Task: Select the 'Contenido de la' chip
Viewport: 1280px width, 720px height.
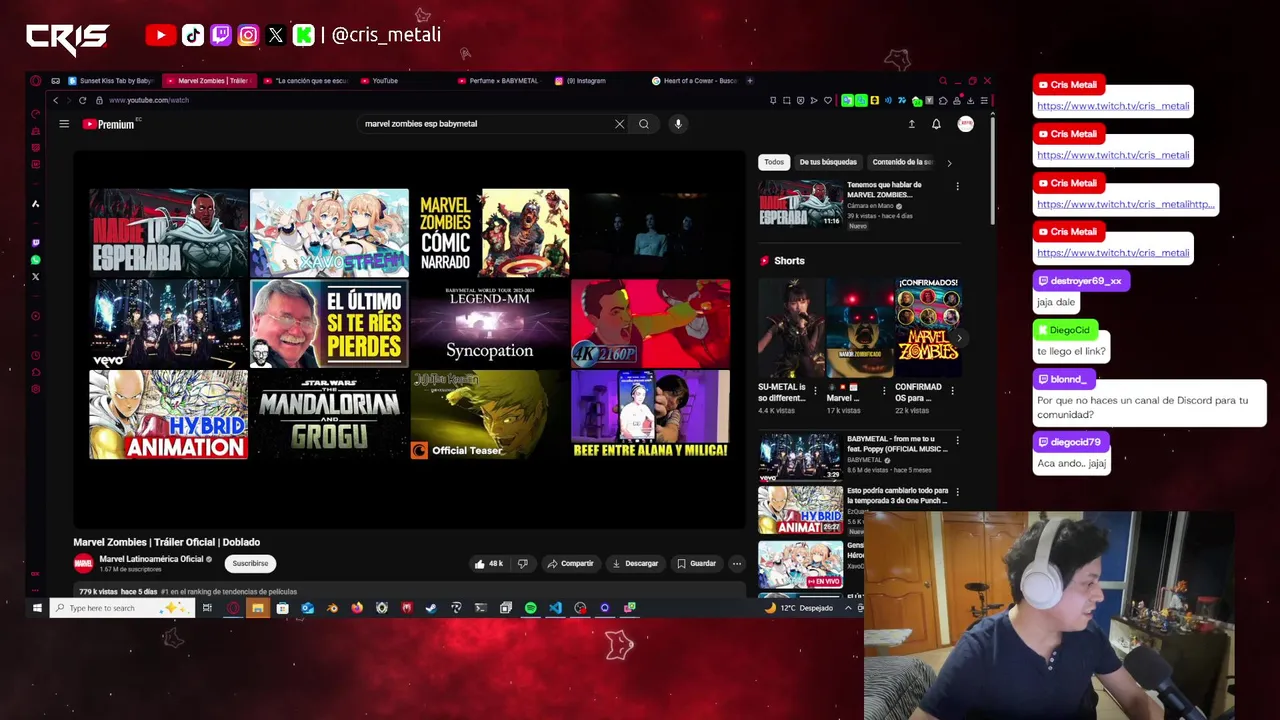Action: (x=902, y=162)
